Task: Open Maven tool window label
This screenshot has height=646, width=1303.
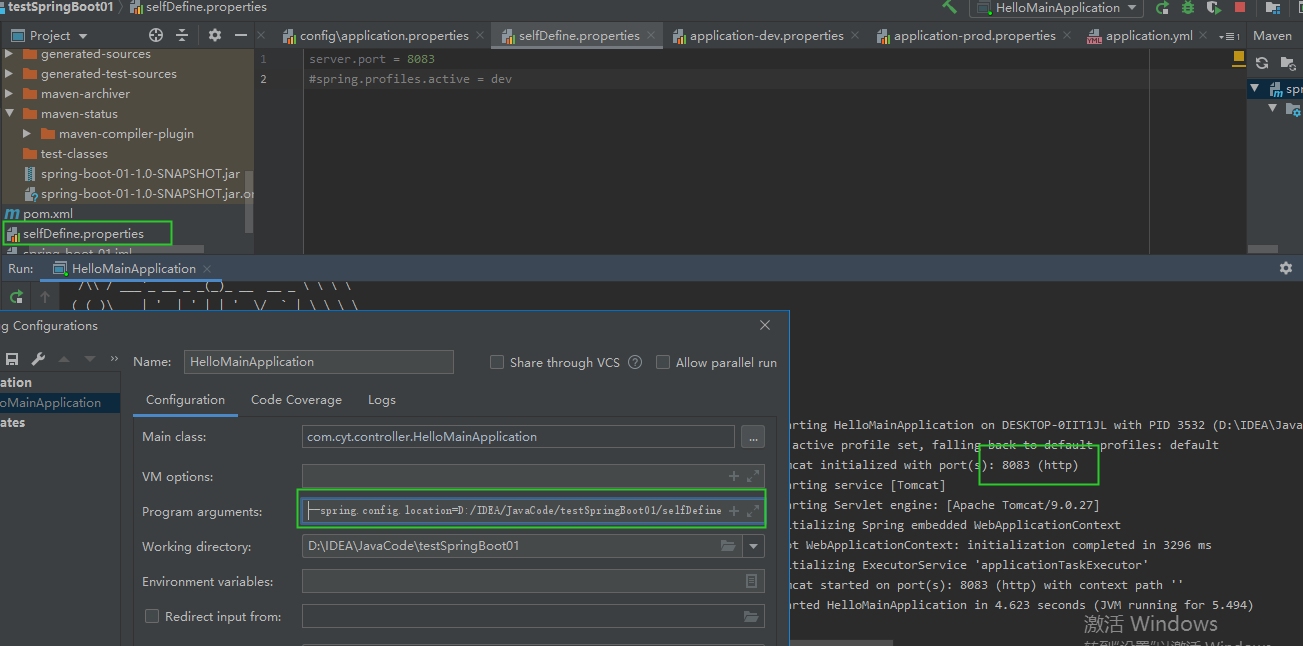Action: click(1272, 35)
